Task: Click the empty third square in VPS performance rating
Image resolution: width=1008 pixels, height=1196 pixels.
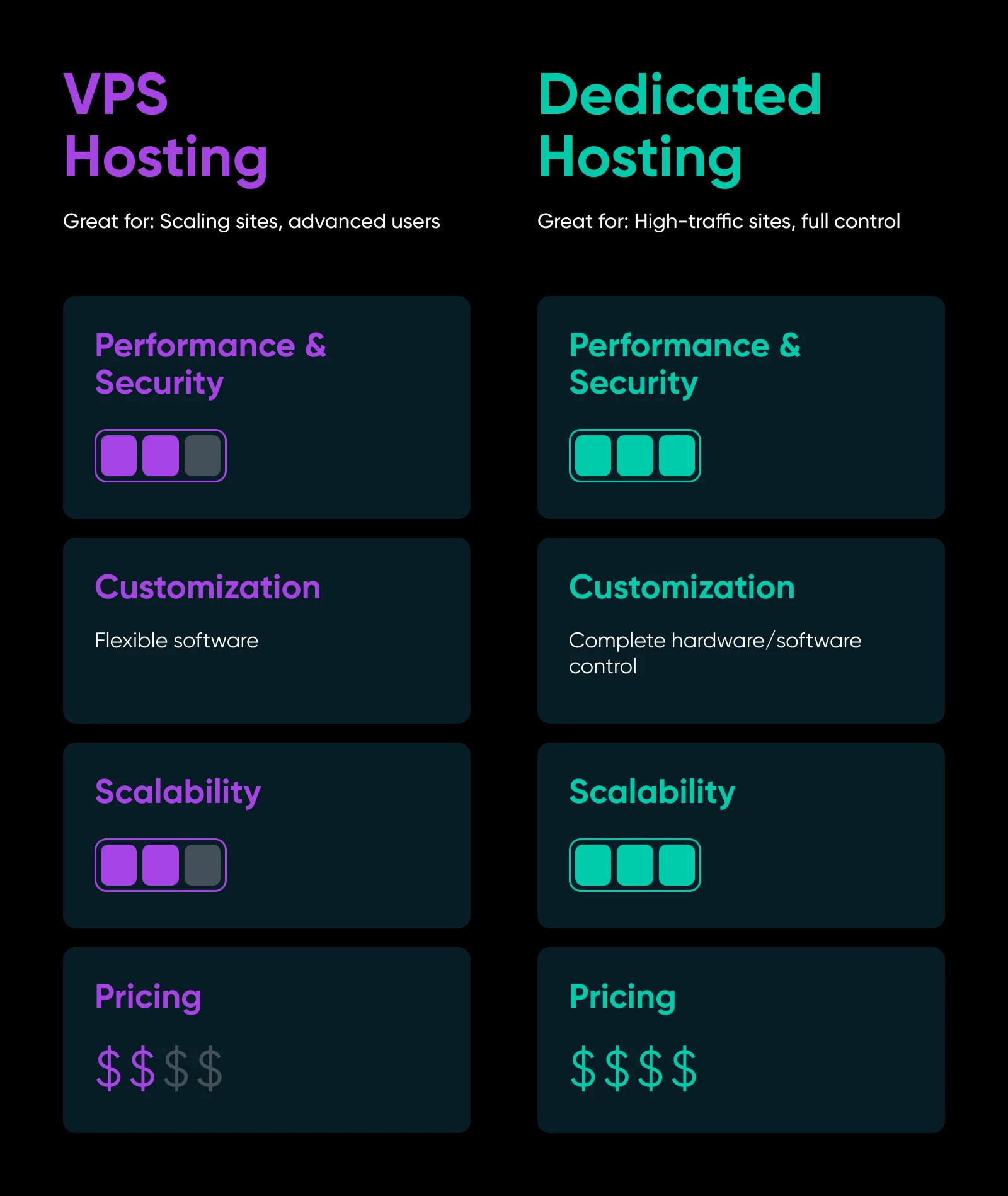Action: tap(203, 455)
